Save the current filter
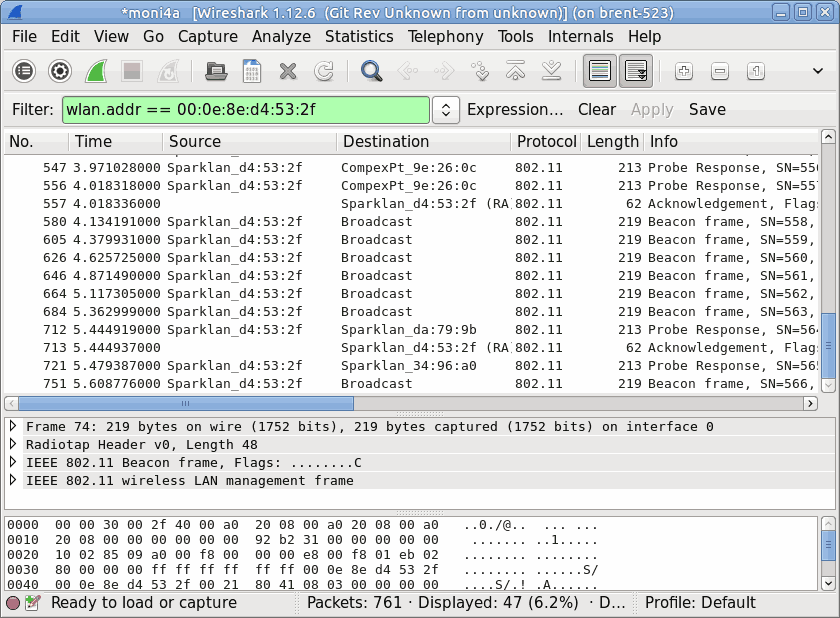 (x=707, y=110)
